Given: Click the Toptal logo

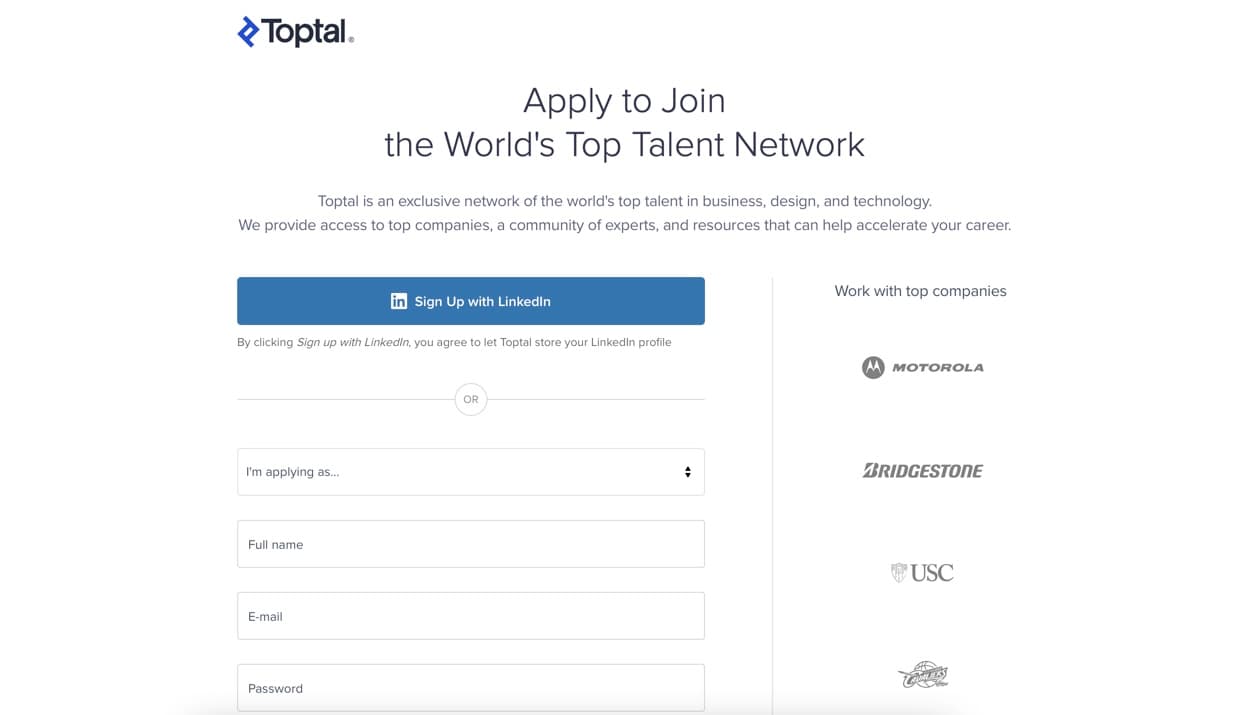Looking at the screenshot, I should tap(295, 31).
